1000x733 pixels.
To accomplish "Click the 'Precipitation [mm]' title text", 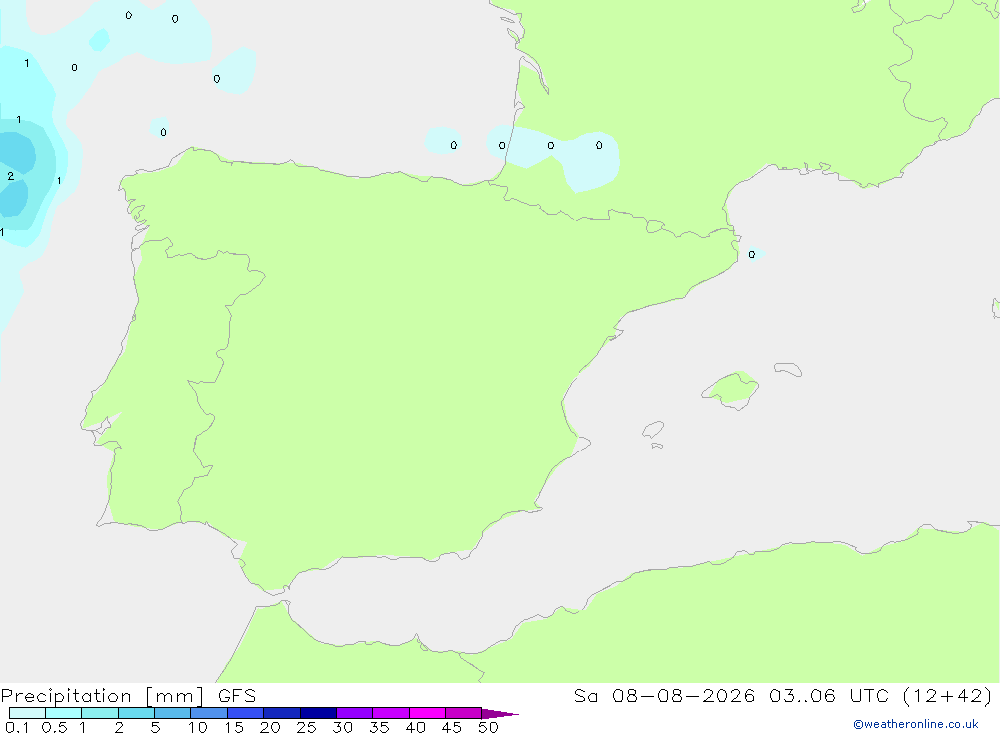I will 102,696.
